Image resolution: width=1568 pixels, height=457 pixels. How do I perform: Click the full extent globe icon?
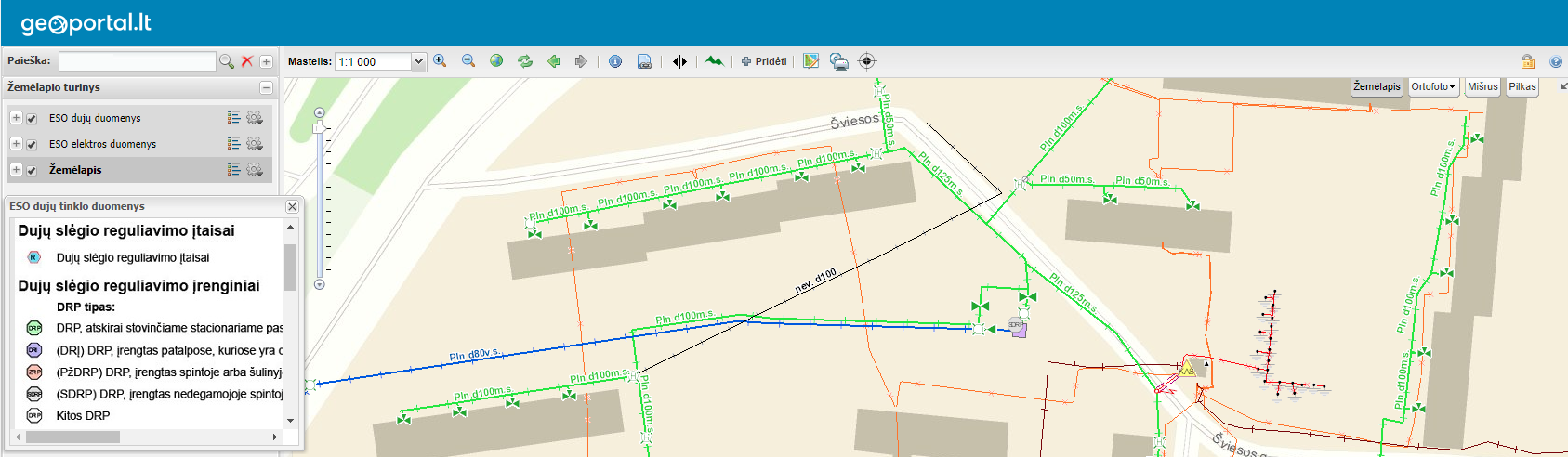pos(496,61)
